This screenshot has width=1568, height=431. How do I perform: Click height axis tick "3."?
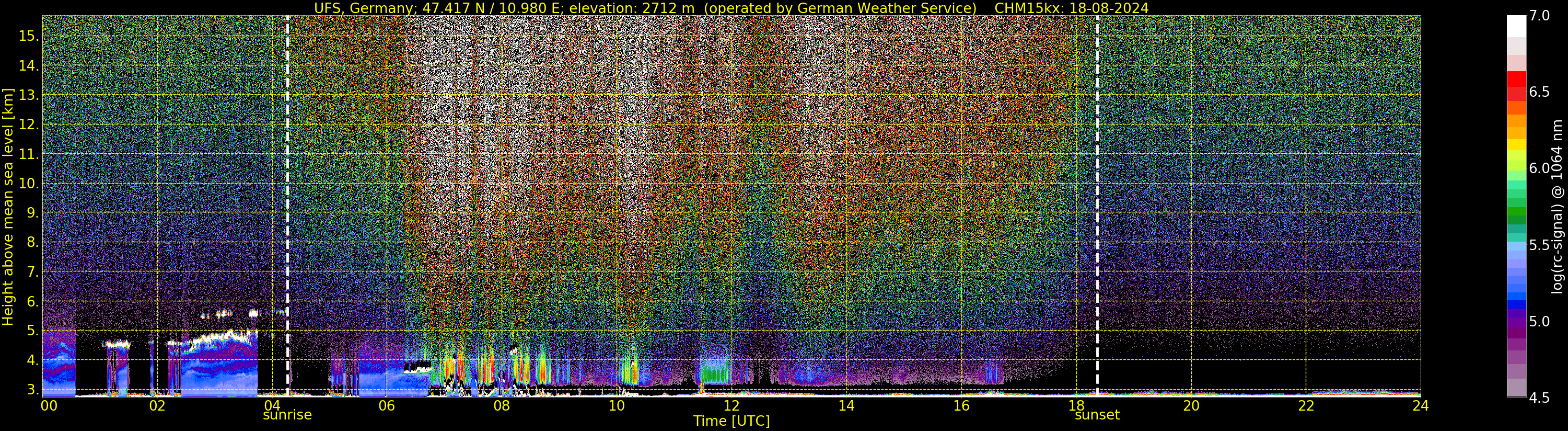(32, 390)
